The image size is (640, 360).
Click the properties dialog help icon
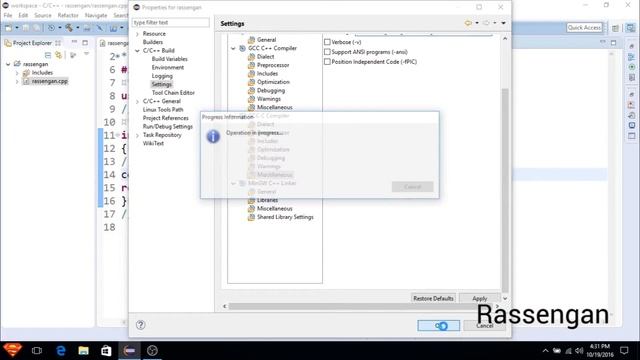[140, 325]
